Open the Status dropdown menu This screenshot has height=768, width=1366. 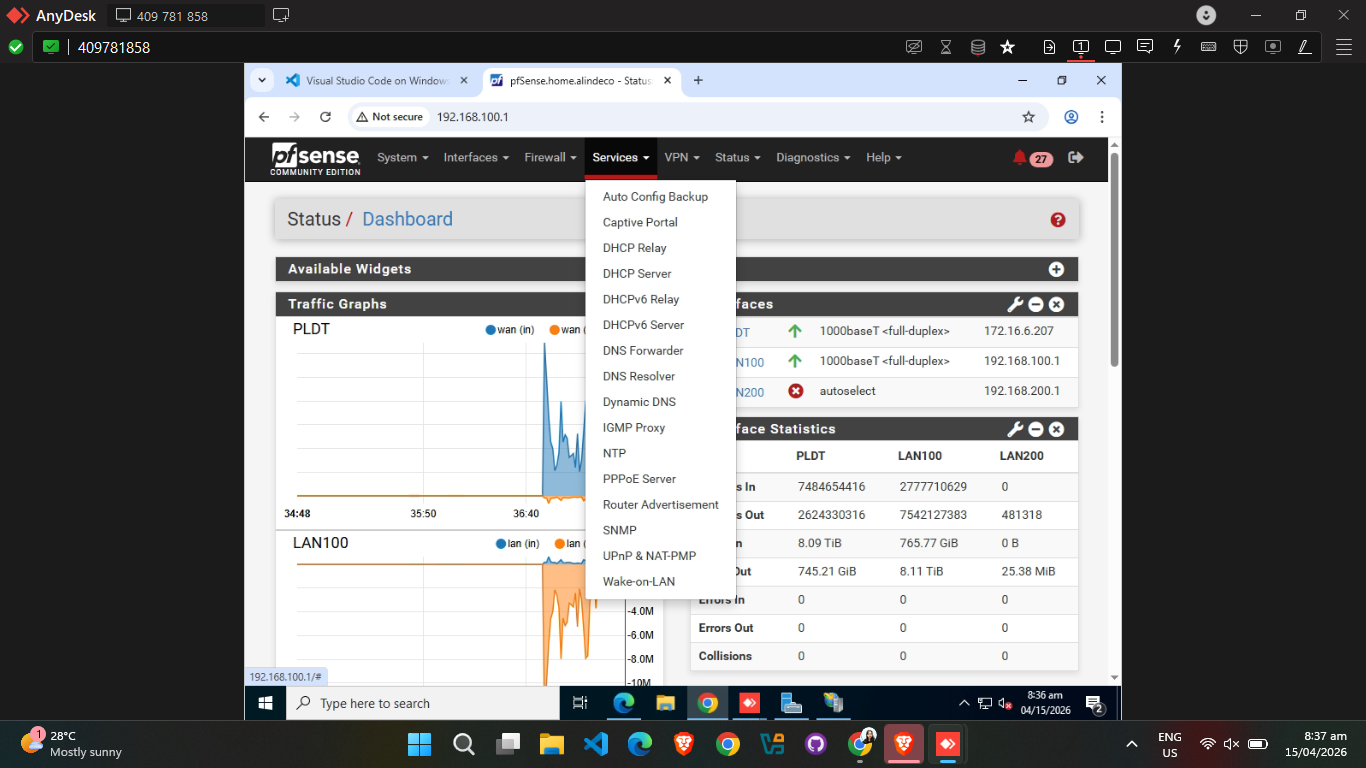738,158
